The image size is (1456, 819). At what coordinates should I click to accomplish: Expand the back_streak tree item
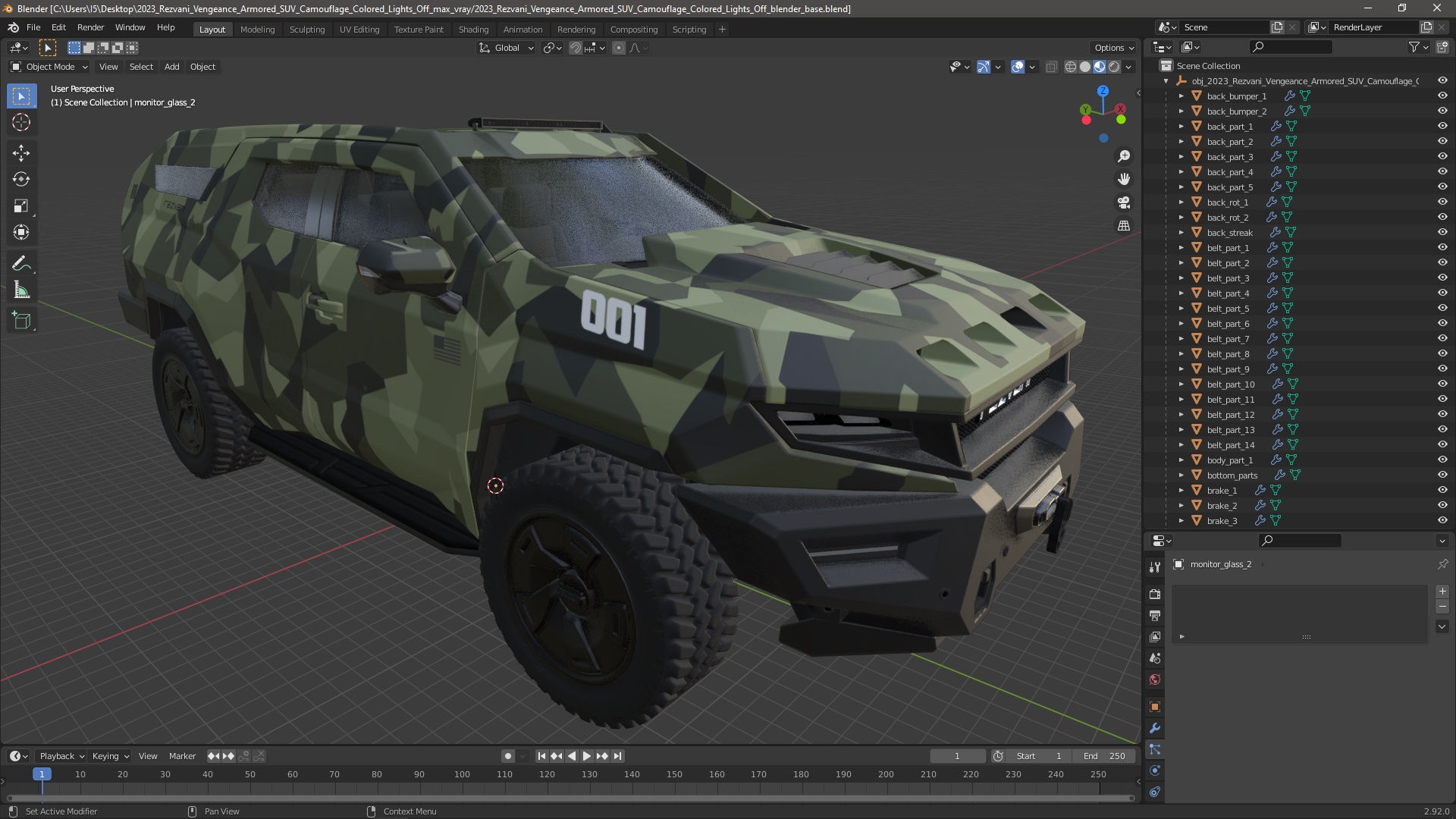tap(1181, 233)
